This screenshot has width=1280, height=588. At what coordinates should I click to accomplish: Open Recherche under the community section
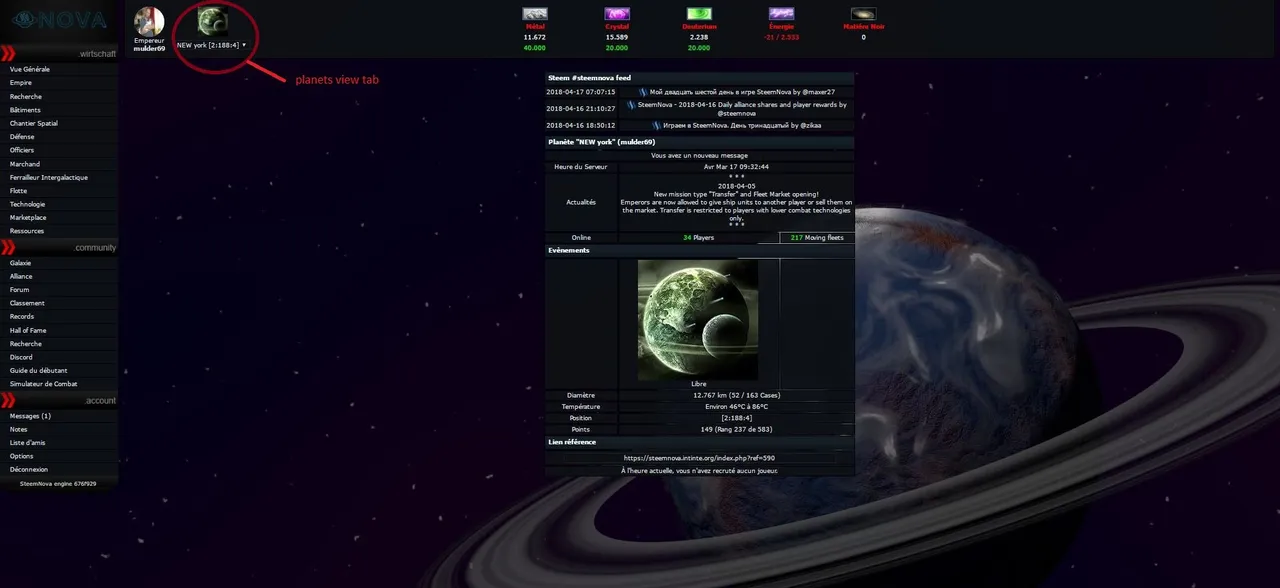coord(26,343)
